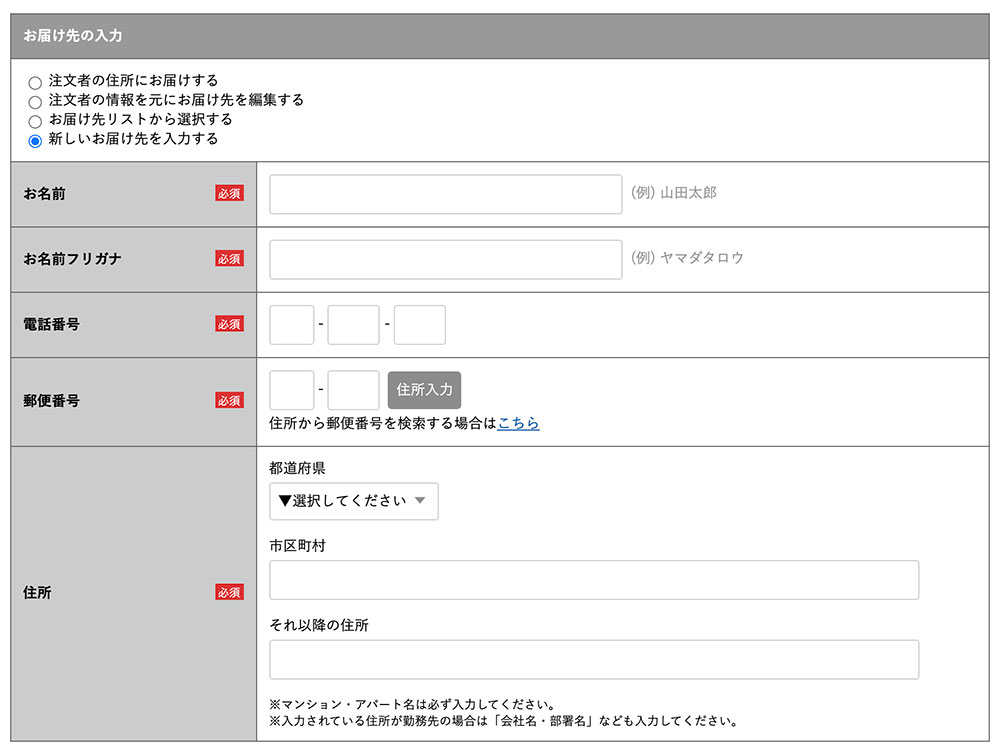Select 新しいお届け先を入力する radio button
This screenshot has height=755, width=1000.
pos(35,141)
